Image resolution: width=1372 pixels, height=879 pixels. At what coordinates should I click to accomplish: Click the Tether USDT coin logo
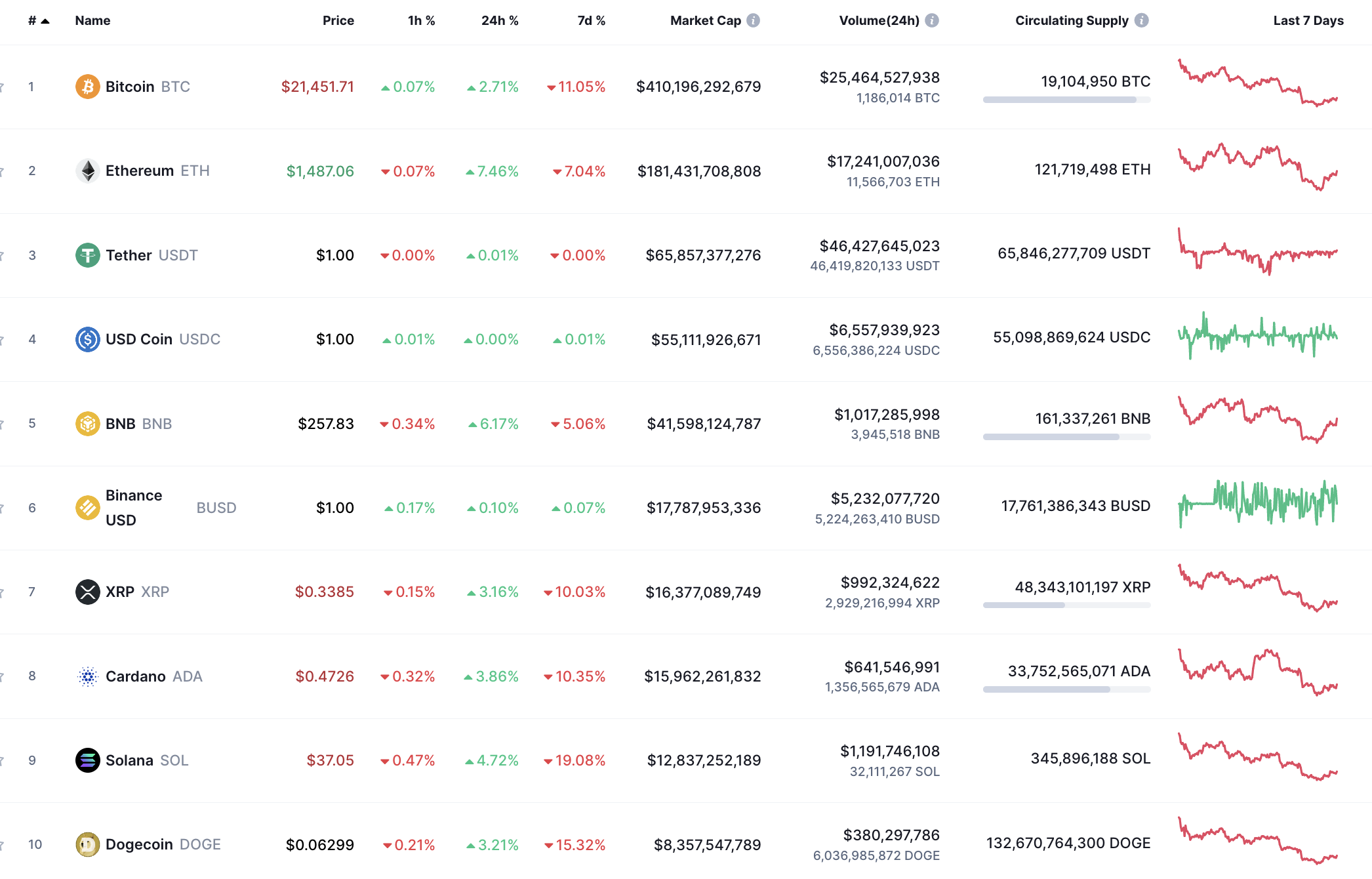(x=87, y=255)
